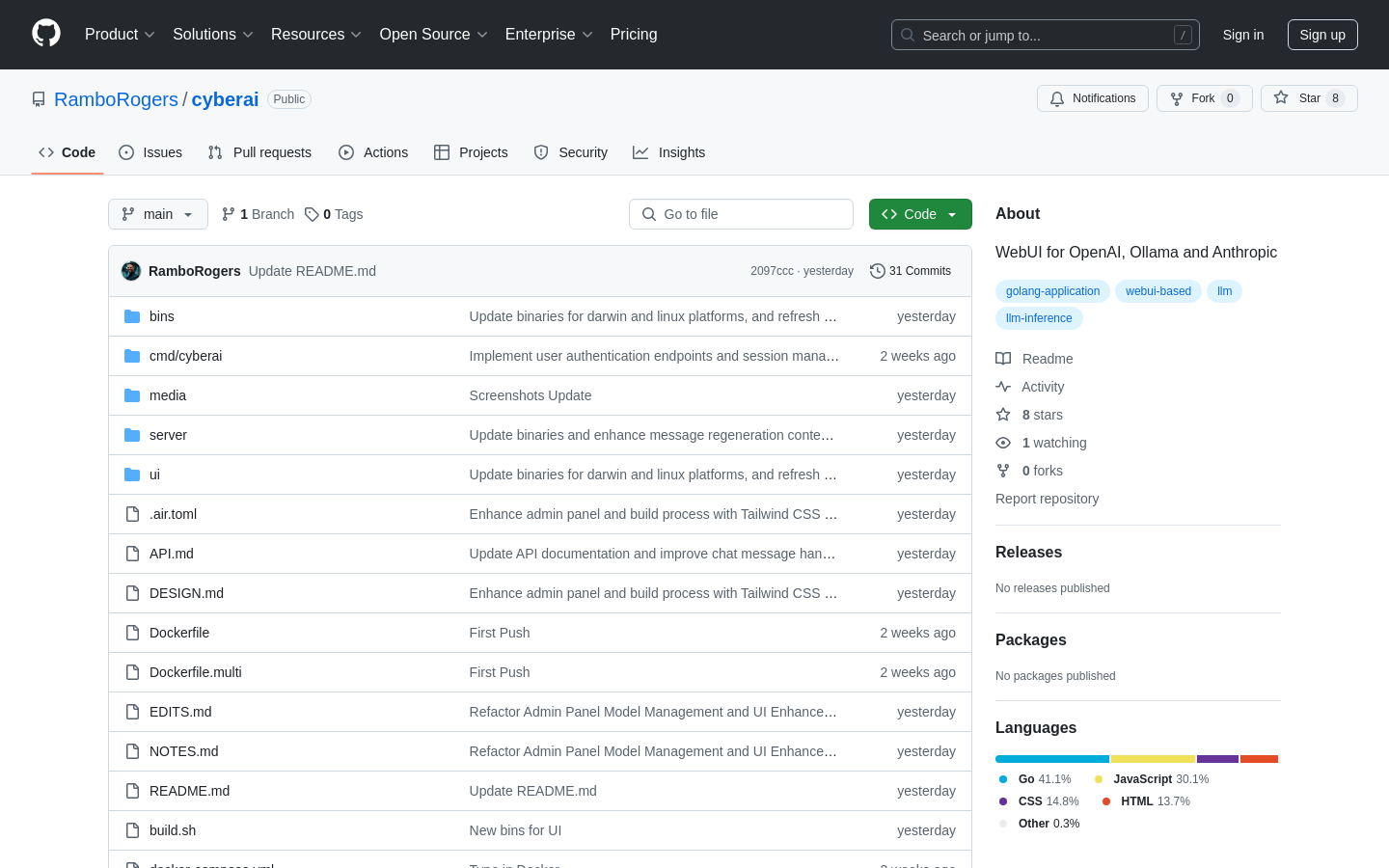Open commit history clock icon
Image resolution: width=1389 pixels, height=868 pixels.
click(x=878, y=271)
